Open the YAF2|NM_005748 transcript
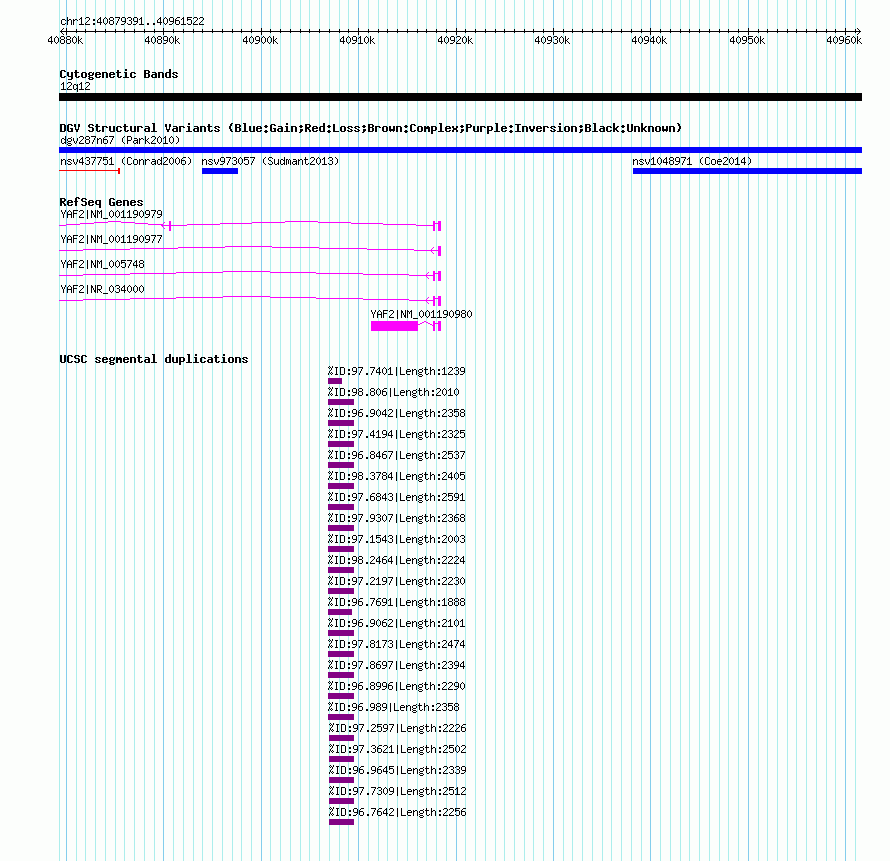Viewport: 890px width, 861px height. coord(250,276)
